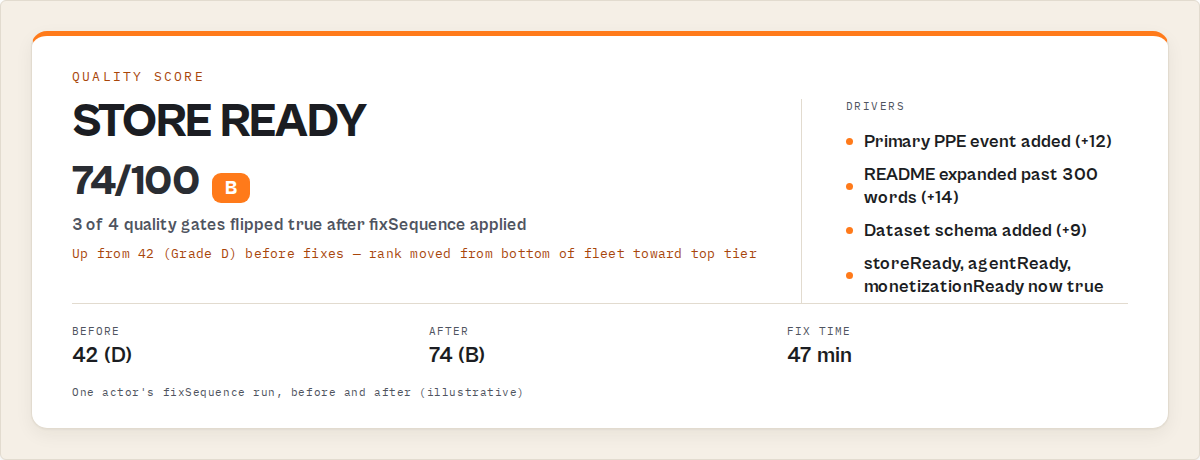Click the bullet beside Dataset schema added
1200x460 pixels.
pyautogui.click(x=850, y=230)
